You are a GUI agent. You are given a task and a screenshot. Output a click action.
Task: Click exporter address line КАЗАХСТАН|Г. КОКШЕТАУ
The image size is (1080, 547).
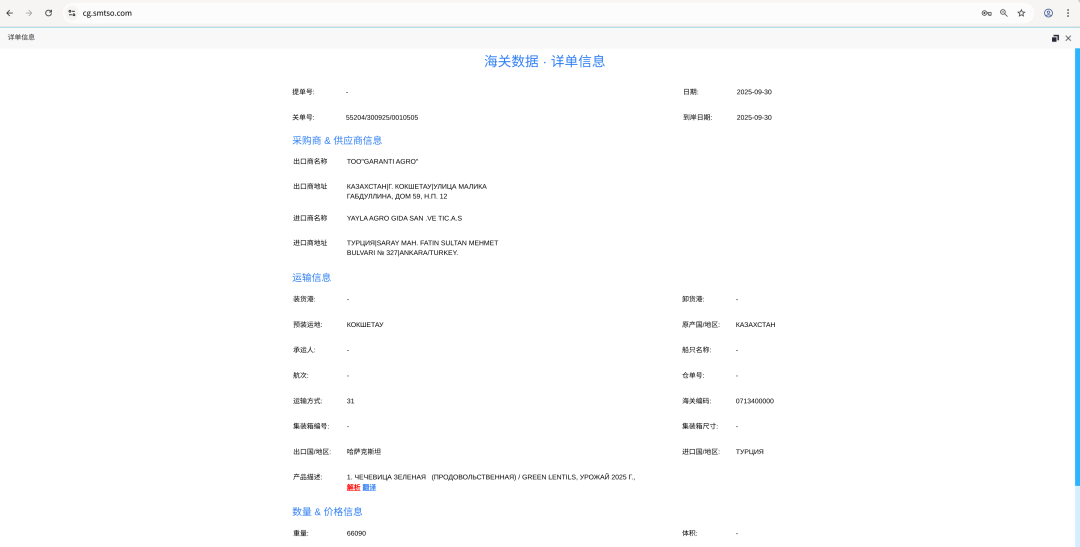[417, 187]
